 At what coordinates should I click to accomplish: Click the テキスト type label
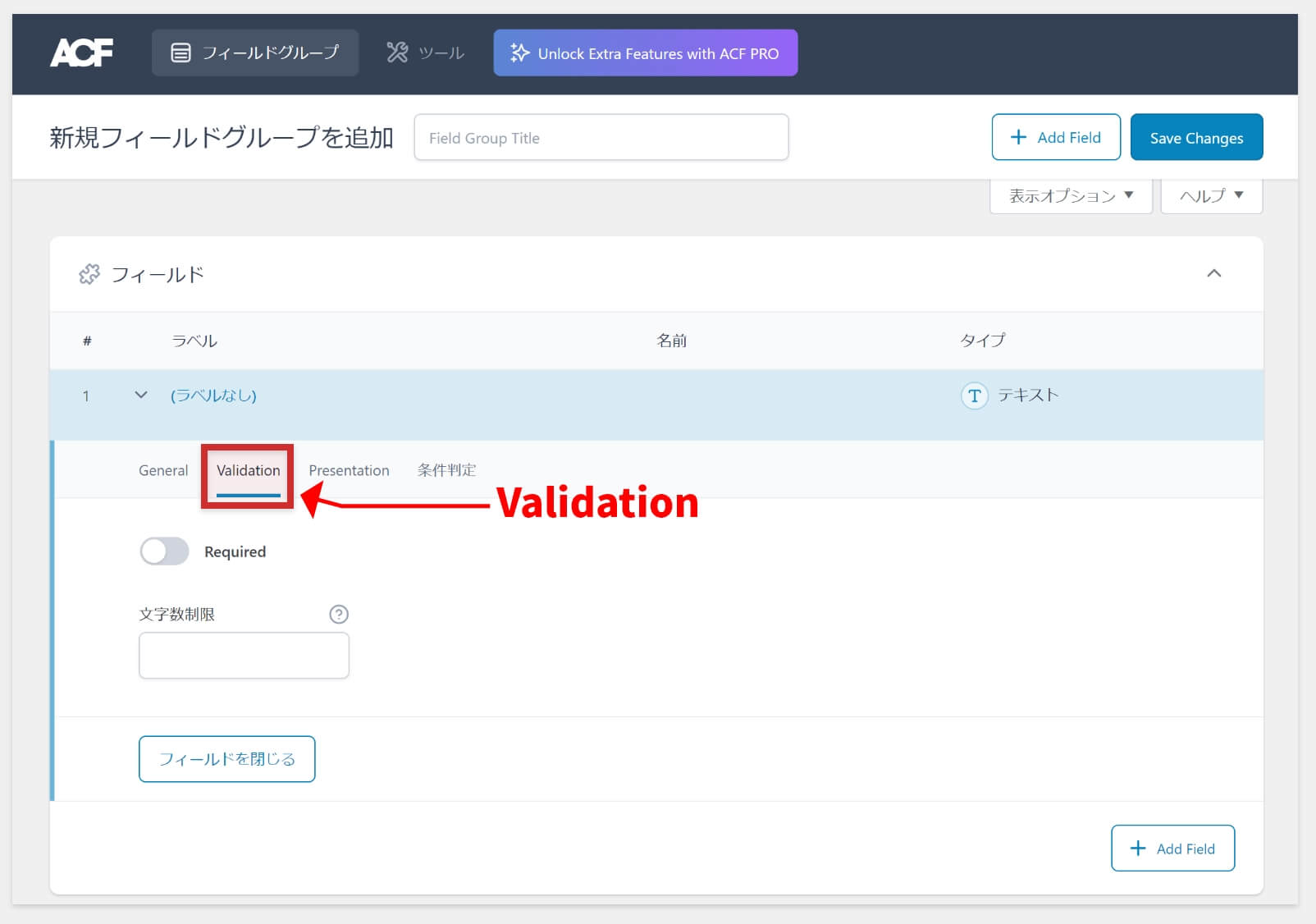coord(1028,396)
